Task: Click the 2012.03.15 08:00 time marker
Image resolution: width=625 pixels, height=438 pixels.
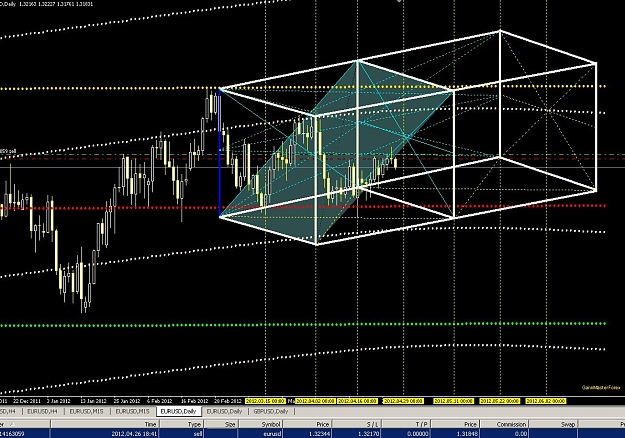Action: (x=265, y=401)
